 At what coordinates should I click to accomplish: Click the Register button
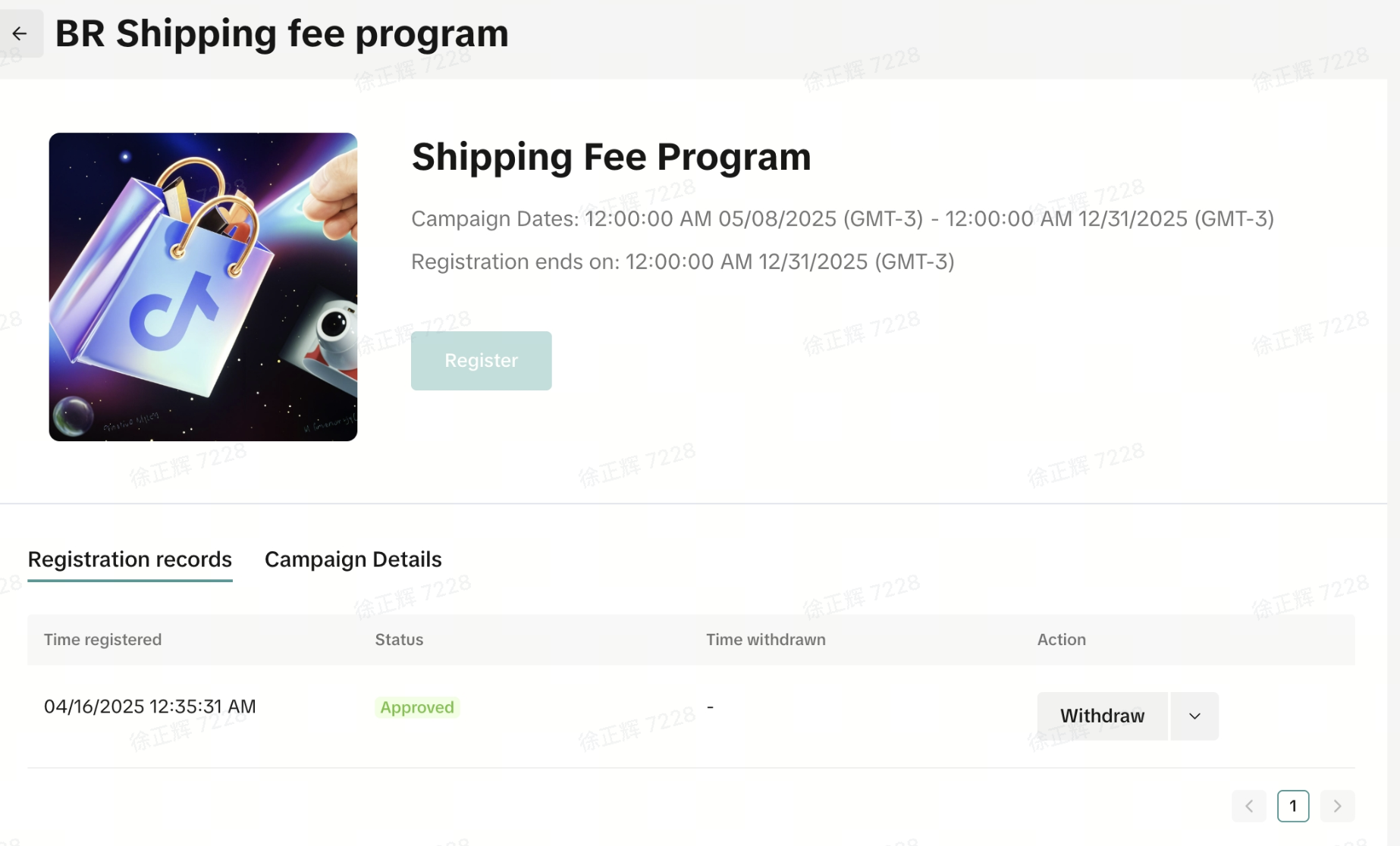pos(481,361)
